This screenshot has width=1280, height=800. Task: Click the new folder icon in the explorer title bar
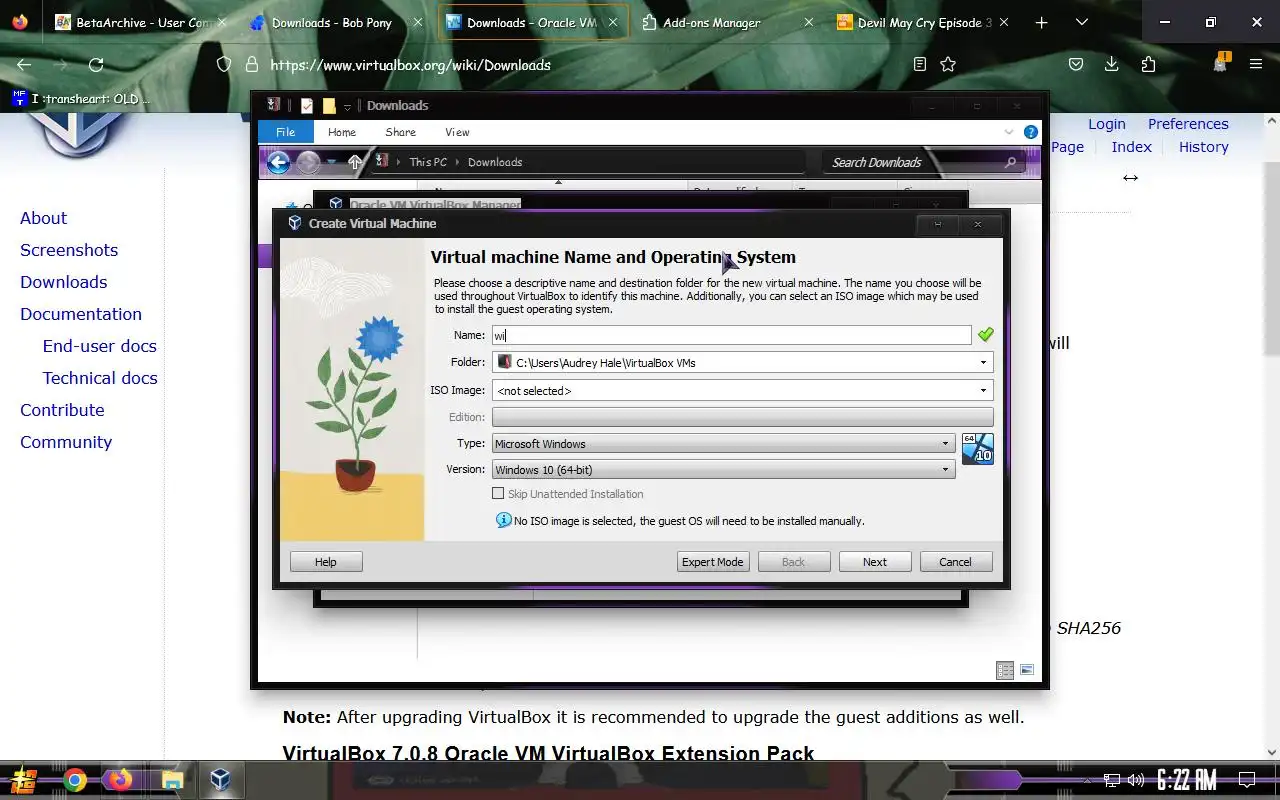pyautogui.click(x=329, y=106)
